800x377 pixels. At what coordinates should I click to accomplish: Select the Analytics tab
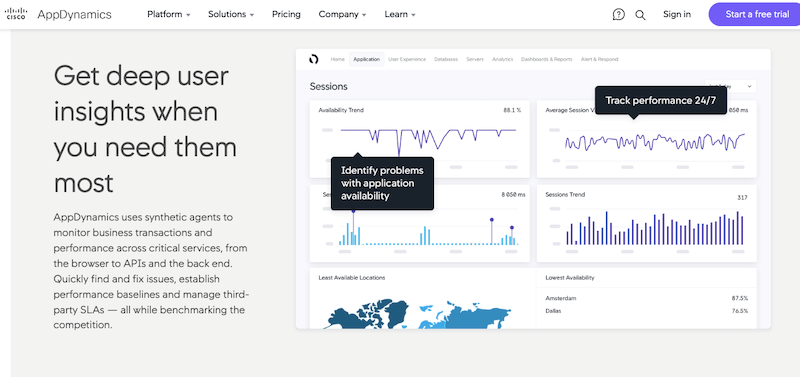pos(503,59)
